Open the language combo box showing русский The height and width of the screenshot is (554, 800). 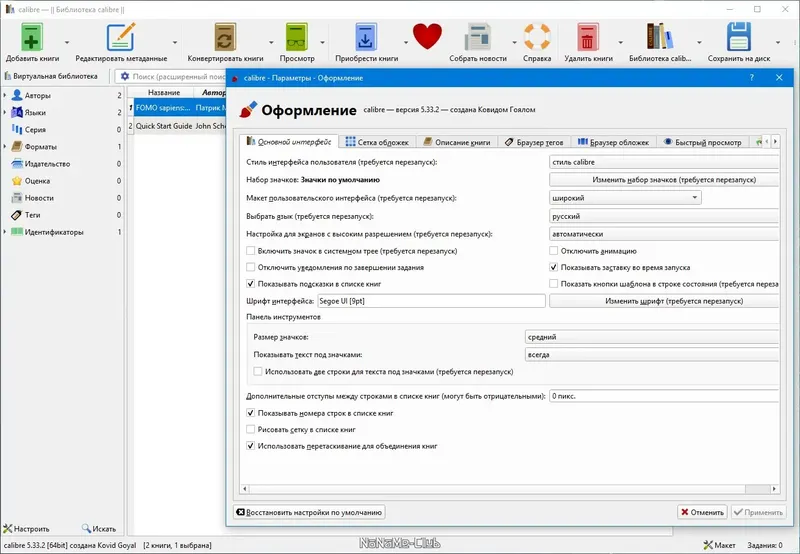664,216
